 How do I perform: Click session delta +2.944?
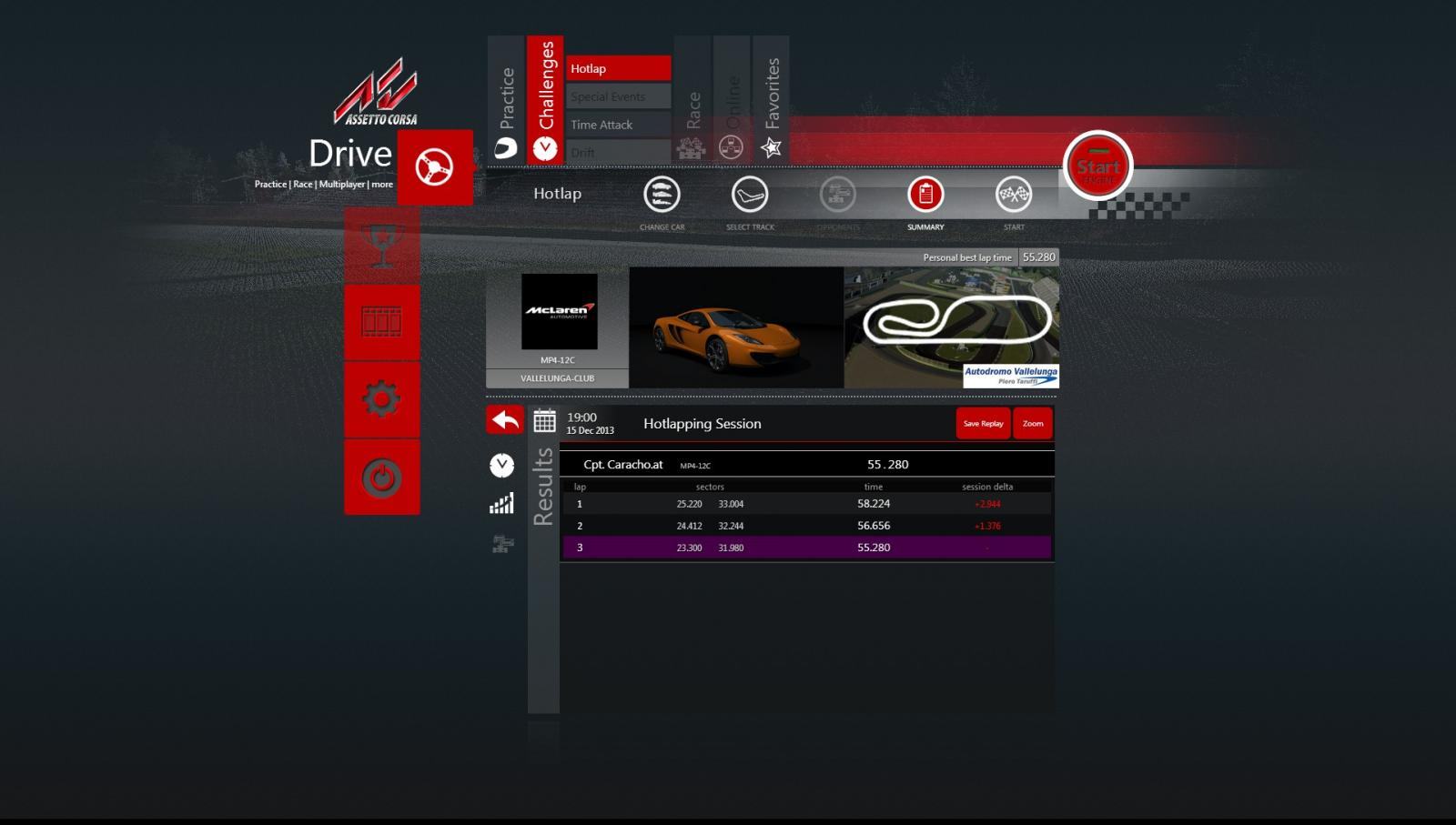pyautogui.click(x=987, y=504)
